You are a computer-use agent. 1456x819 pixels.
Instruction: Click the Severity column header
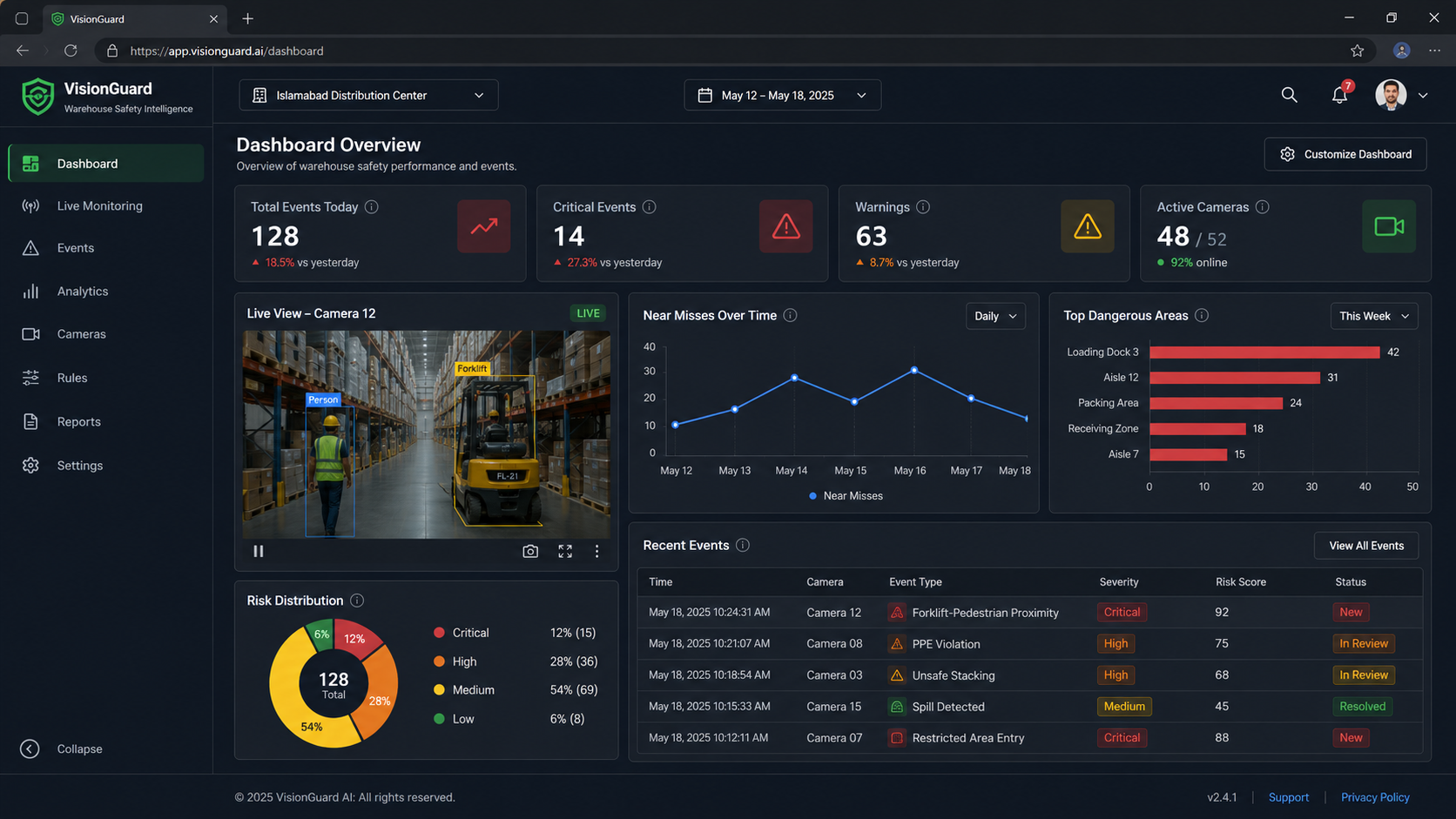pyautogui.click(x=1118, y=582)
